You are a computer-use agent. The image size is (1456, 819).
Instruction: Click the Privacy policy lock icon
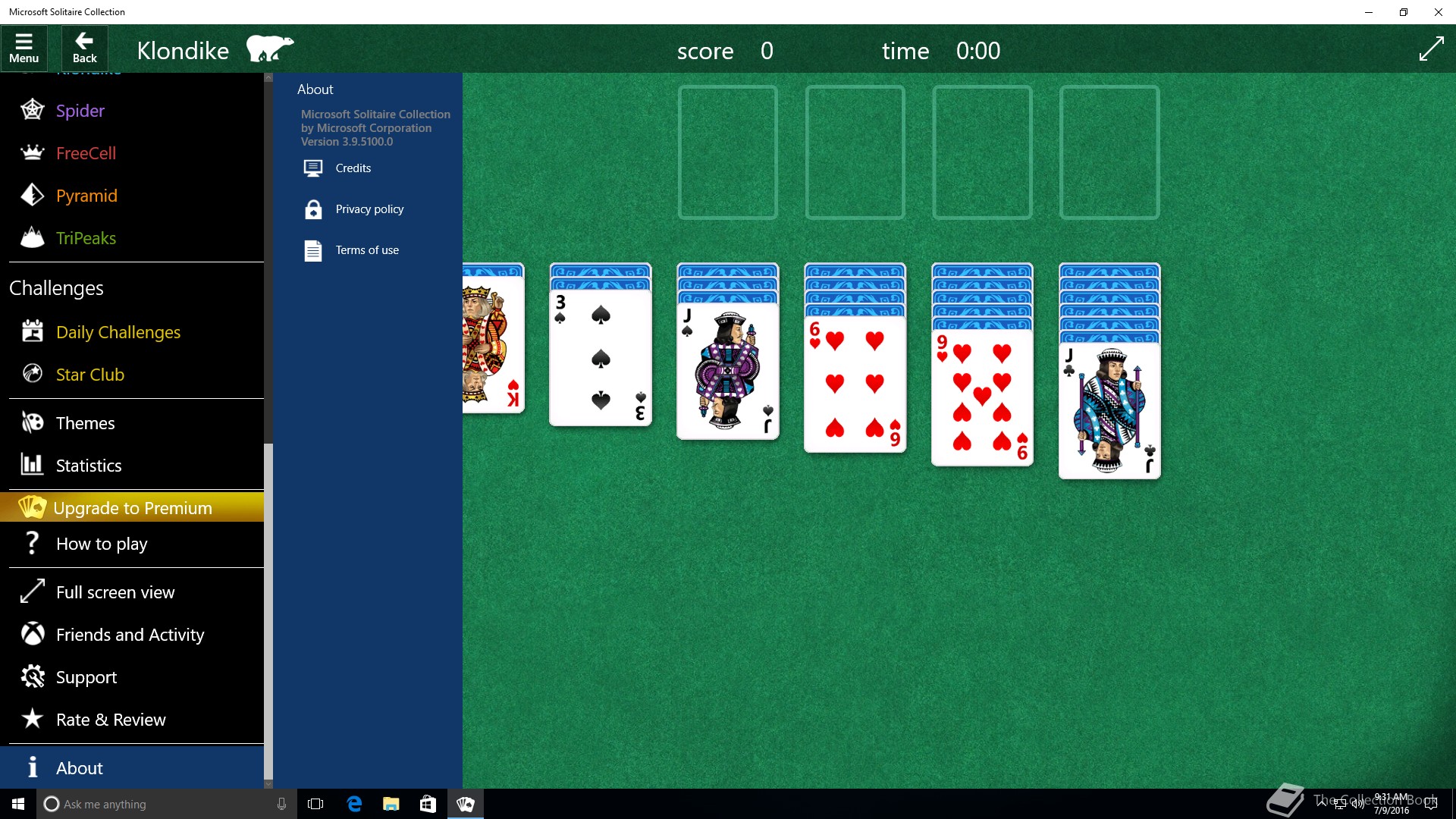tap(313, 209)
